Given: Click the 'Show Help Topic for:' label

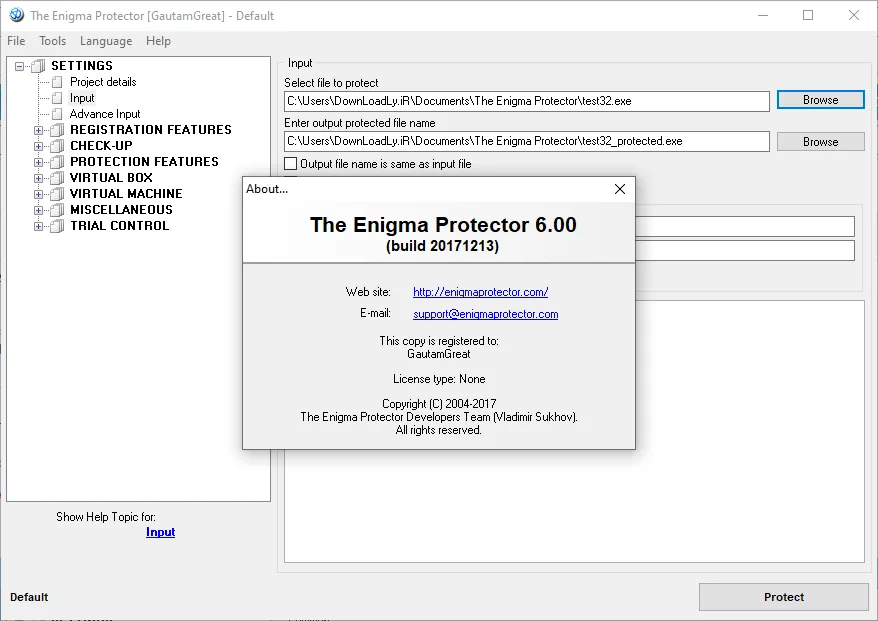Looking at the screenshot, I should (106, 517).
